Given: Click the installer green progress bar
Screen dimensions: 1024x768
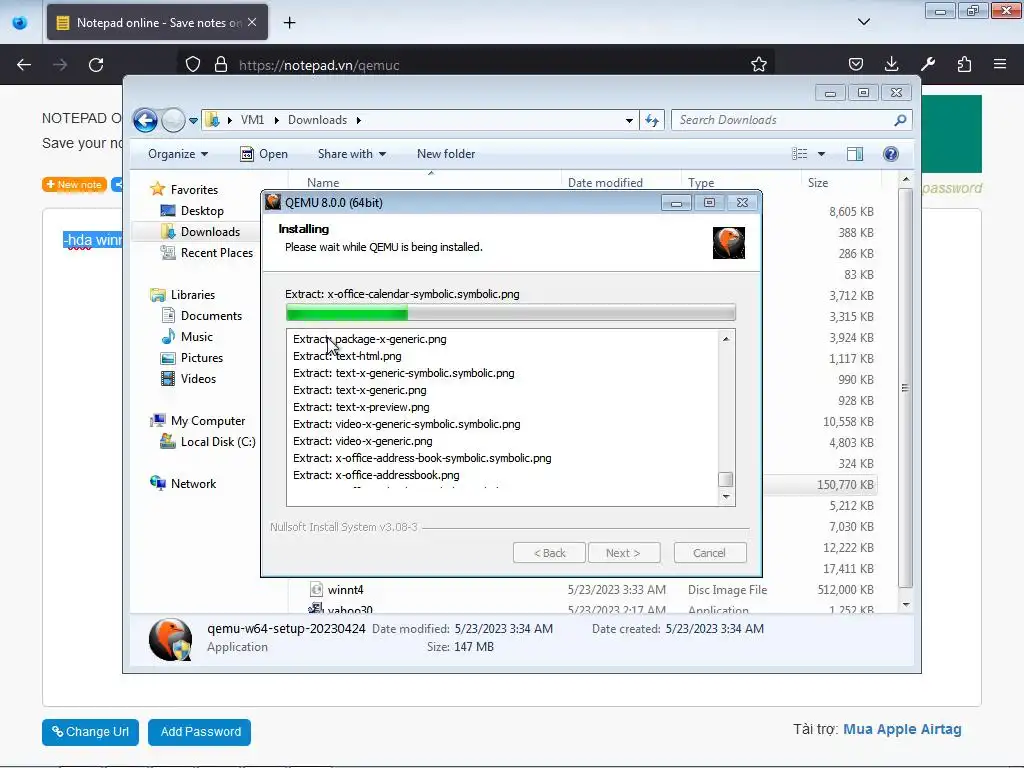Looking at the screenshot, I should pyautogui.click(x=511, y=314).
